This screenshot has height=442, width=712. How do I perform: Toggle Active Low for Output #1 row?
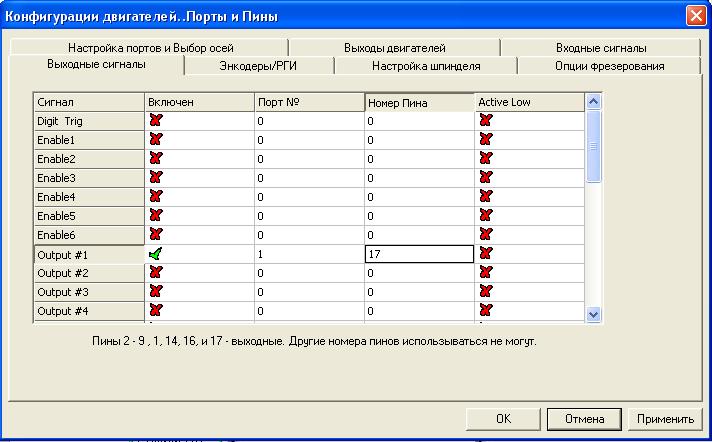(x=486, y=253)
